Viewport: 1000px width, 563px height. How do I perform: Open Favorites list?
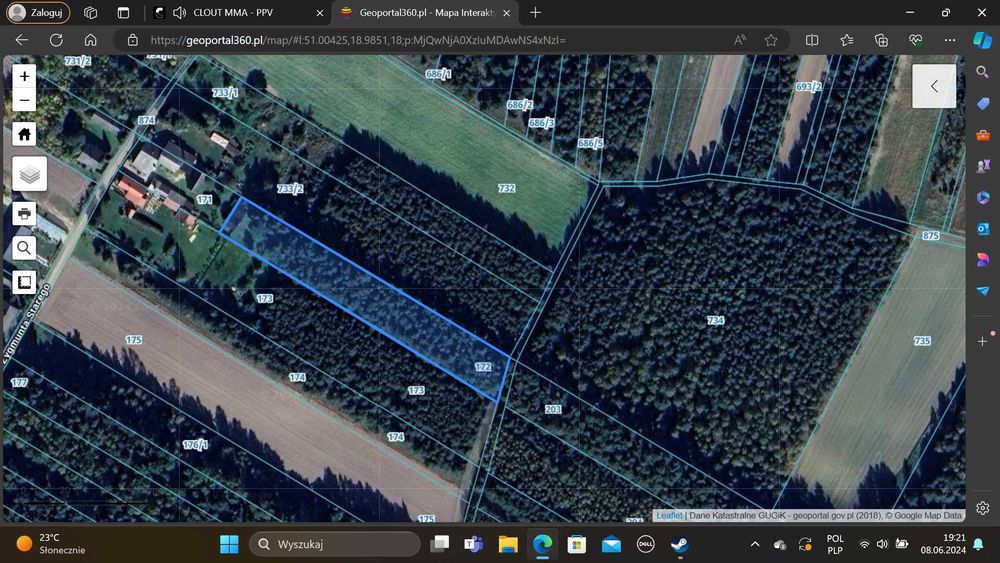[847, 40]
